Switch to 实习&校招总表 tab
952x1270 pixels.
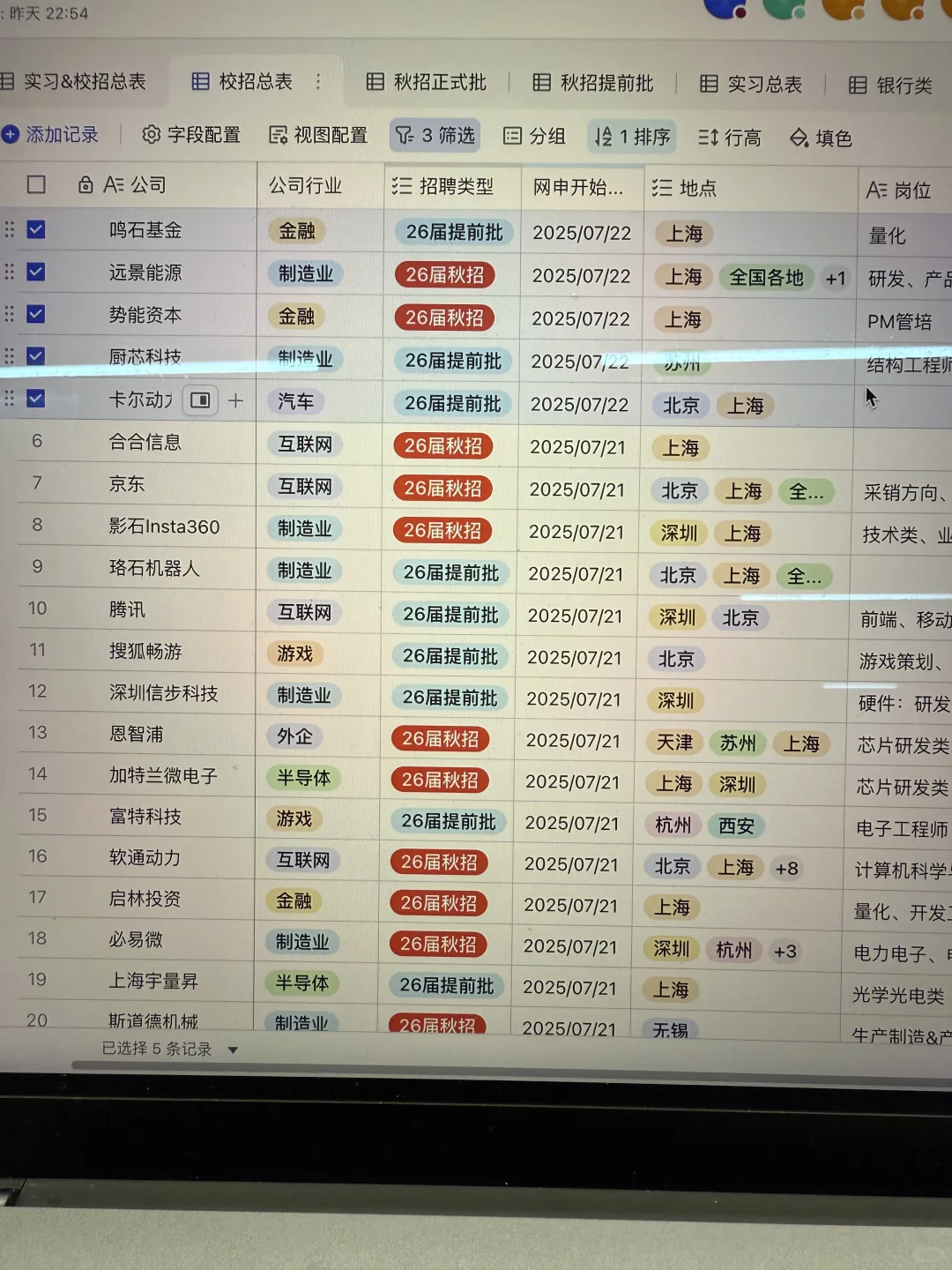[x=74, y=81]
